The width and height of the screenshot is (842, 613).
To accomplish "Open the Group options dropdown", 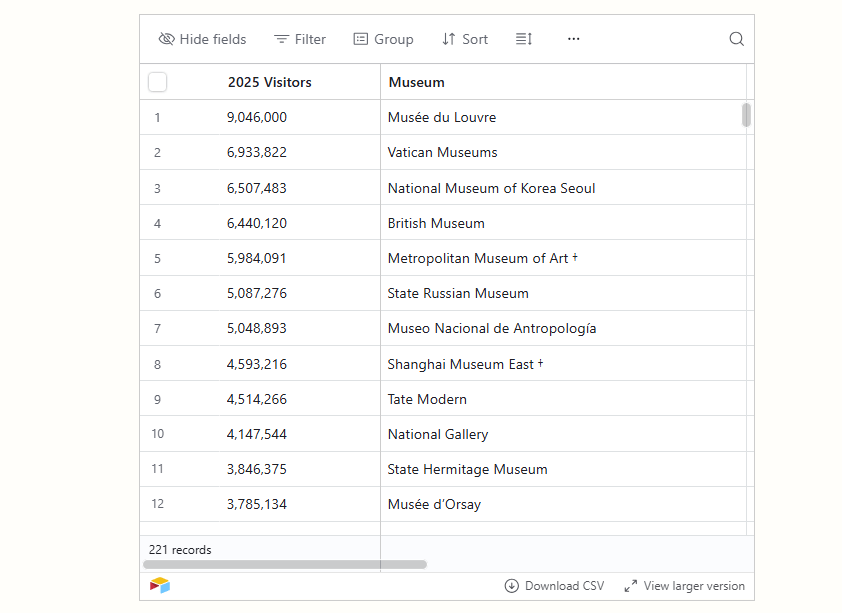I will click(x=383, y=39).
